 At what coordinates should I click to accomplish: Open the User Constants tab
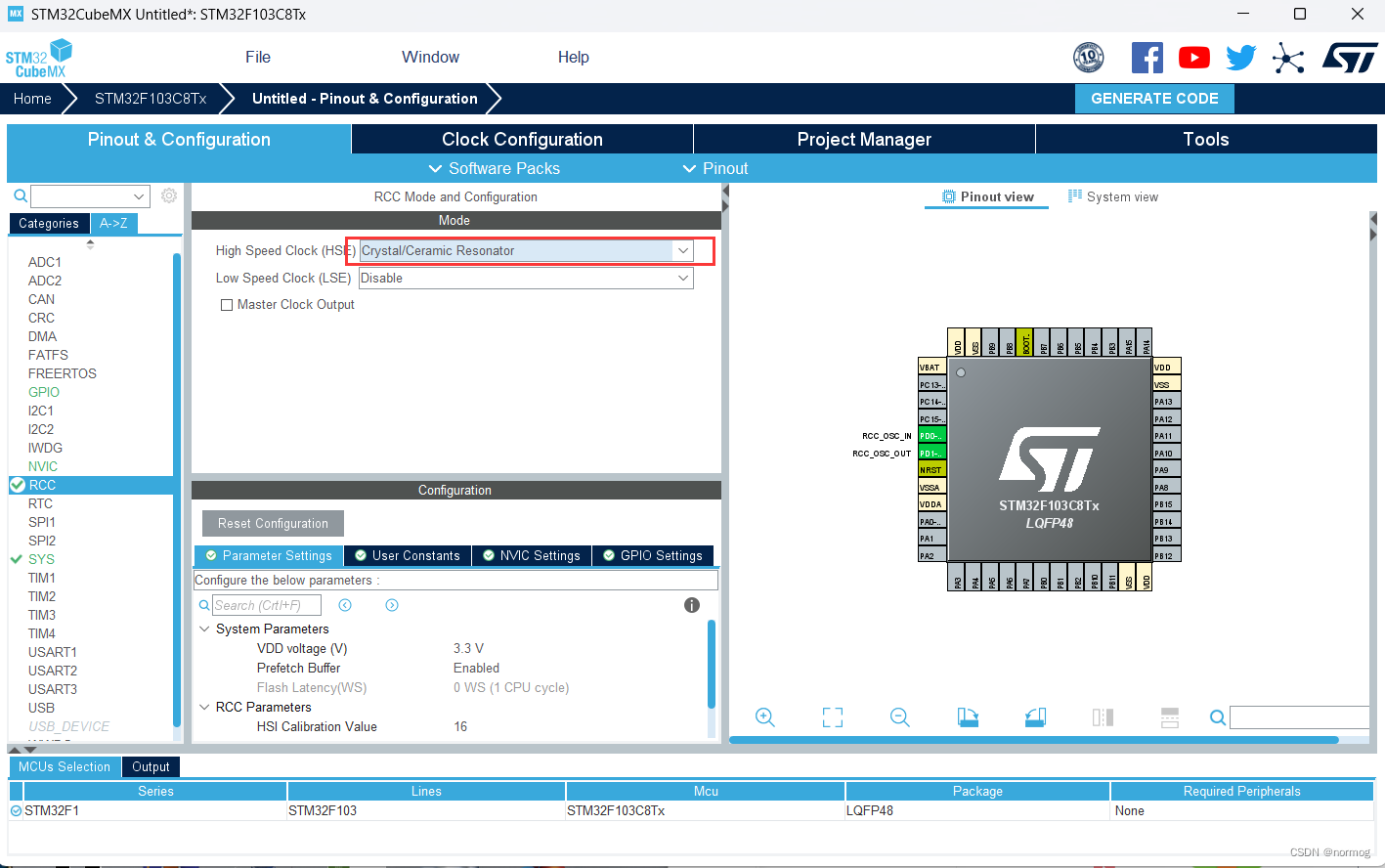(x=408, y=555)
